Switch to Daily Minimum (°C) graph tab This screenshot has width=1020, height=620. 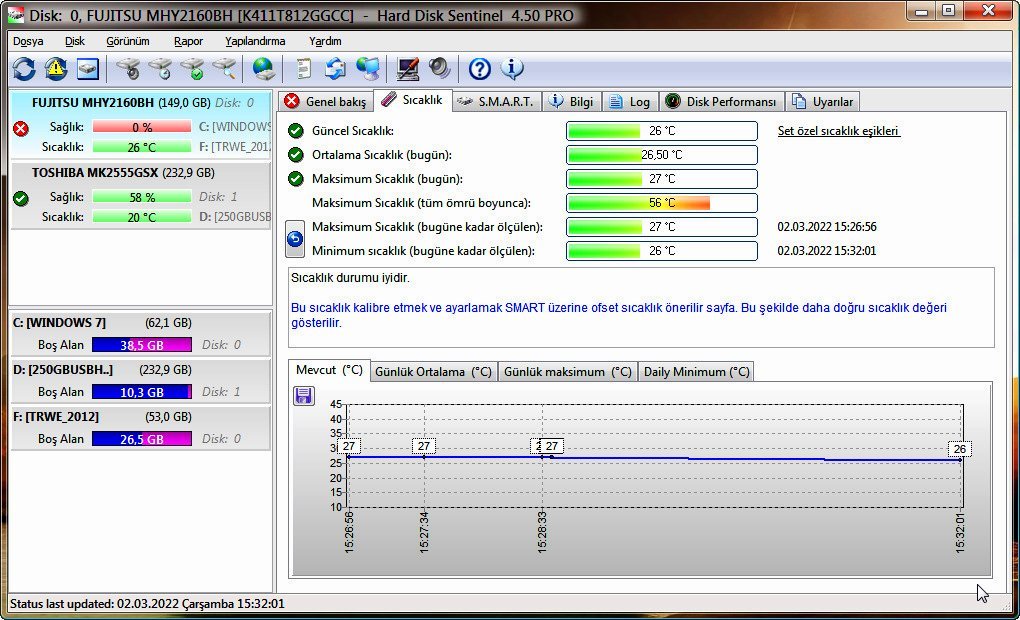tap(696, 371)
